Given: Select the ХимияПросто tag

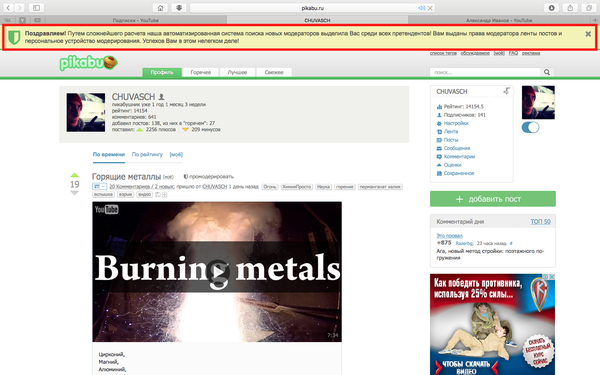Looking at the screenshot, I should [x=296, y=187].
